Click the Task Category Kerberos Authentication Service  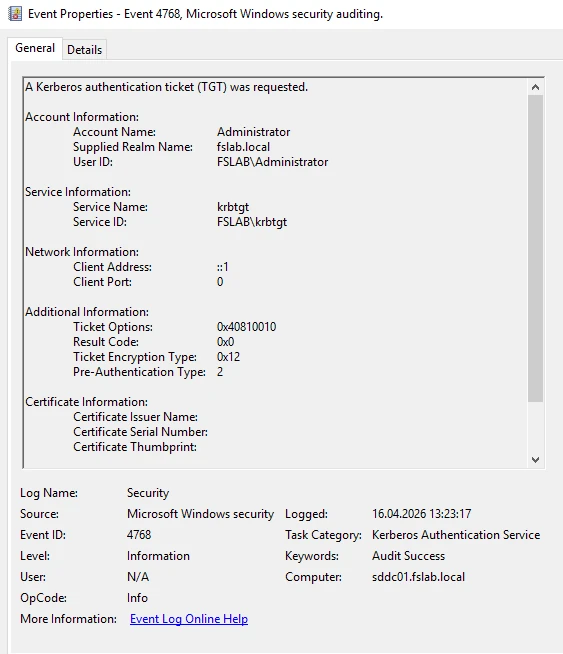click(x=456, y=535)
